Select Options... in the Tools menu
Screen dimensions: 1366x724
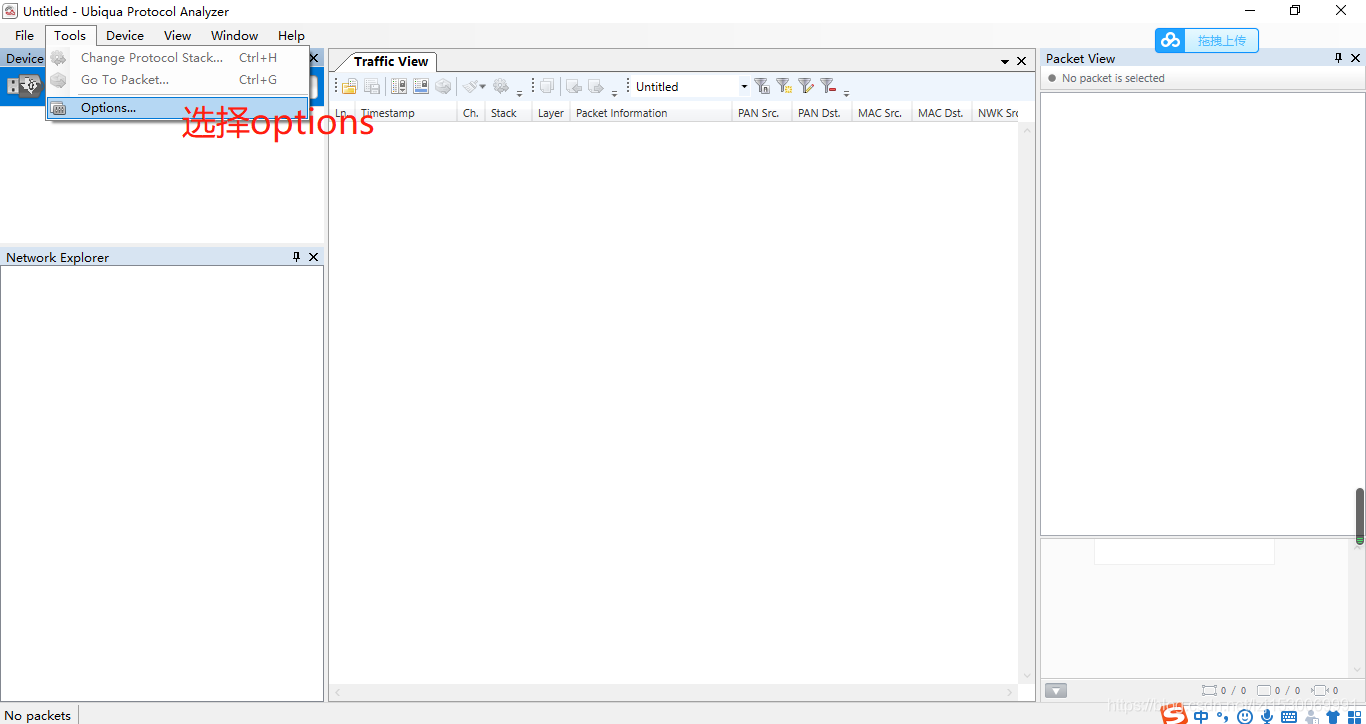178,108
